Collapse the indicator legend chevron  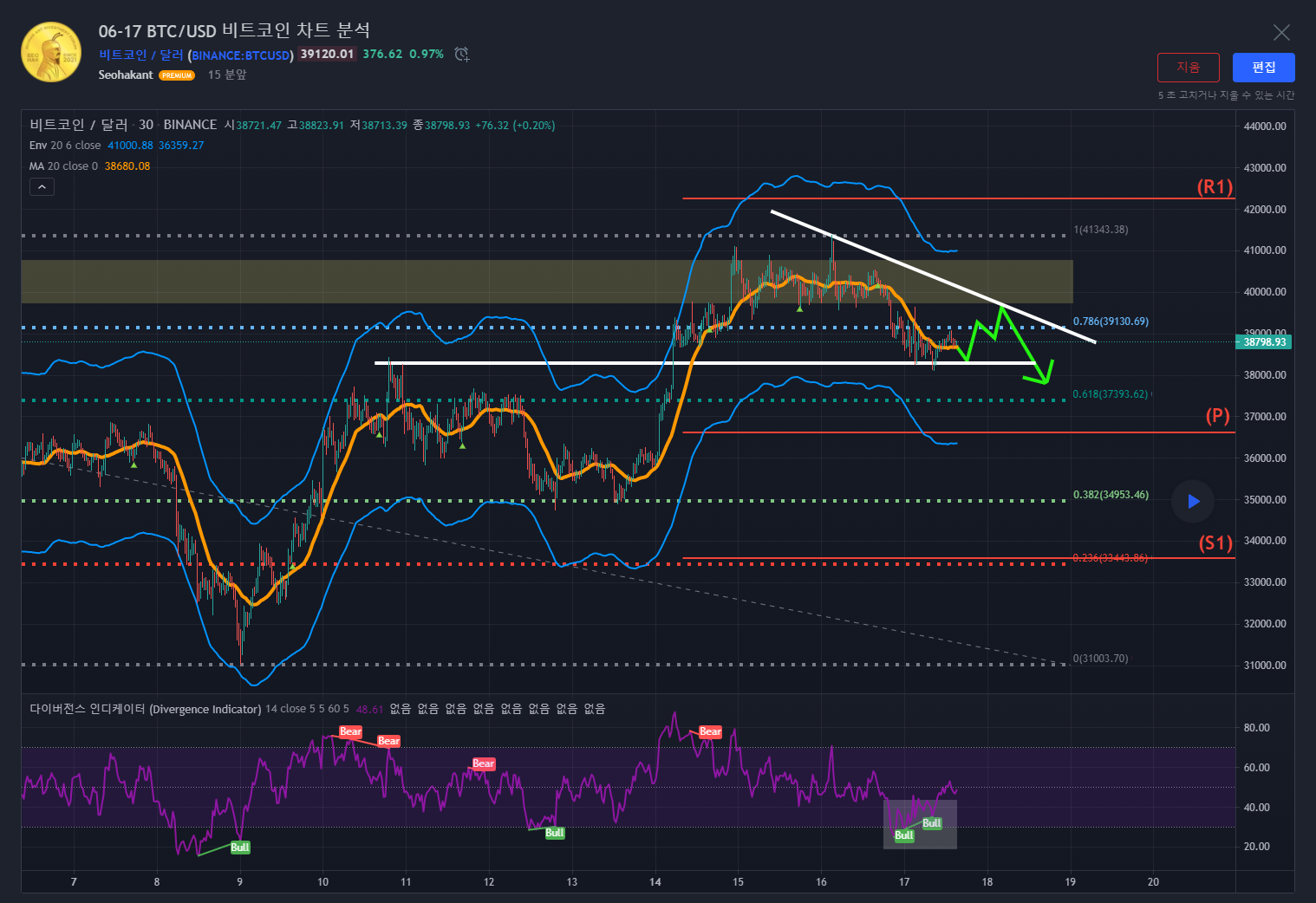coord(42,186)
